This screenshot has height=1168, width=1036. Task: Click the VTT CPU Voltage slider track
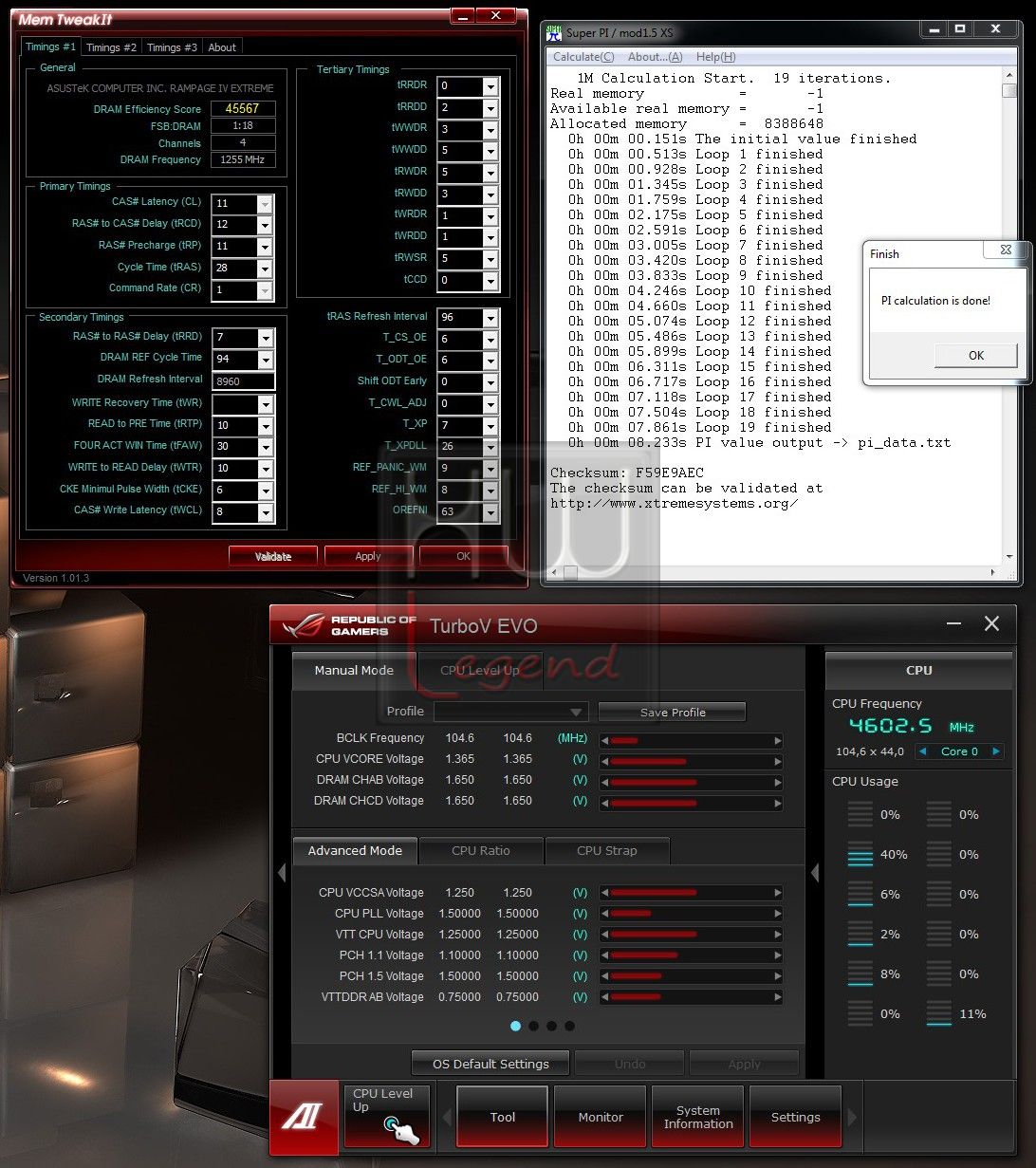click(x=692, y=935)
